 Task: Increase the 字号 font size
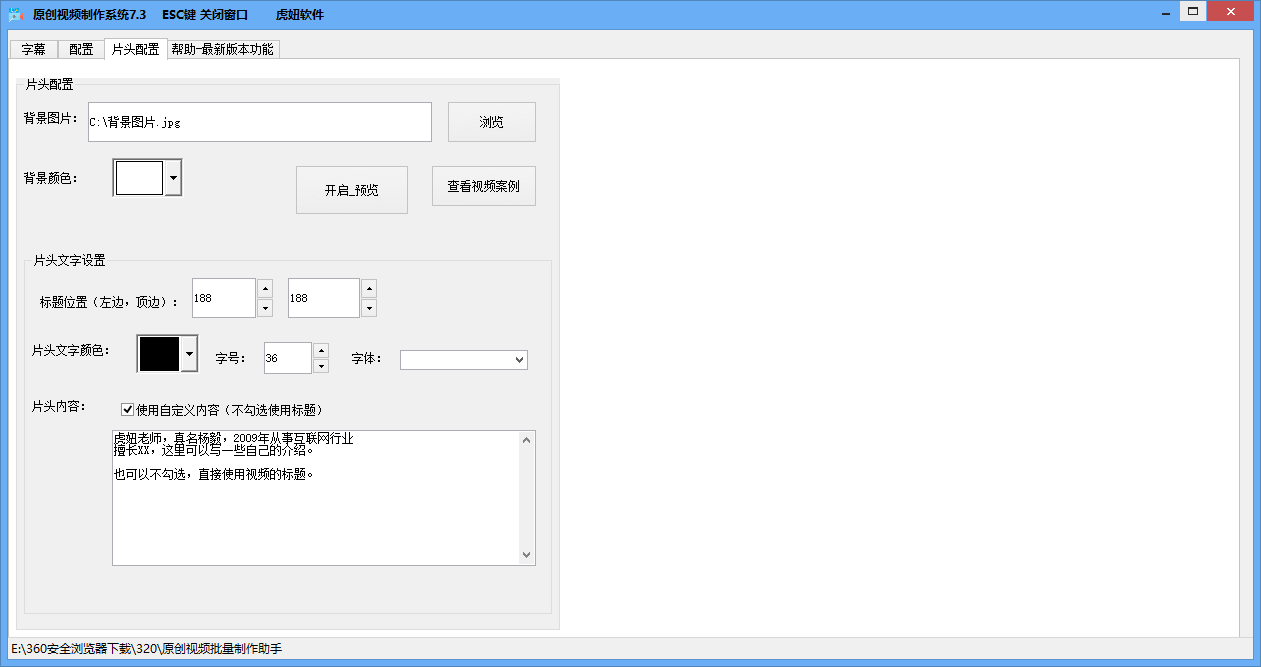tap(321, 350)
